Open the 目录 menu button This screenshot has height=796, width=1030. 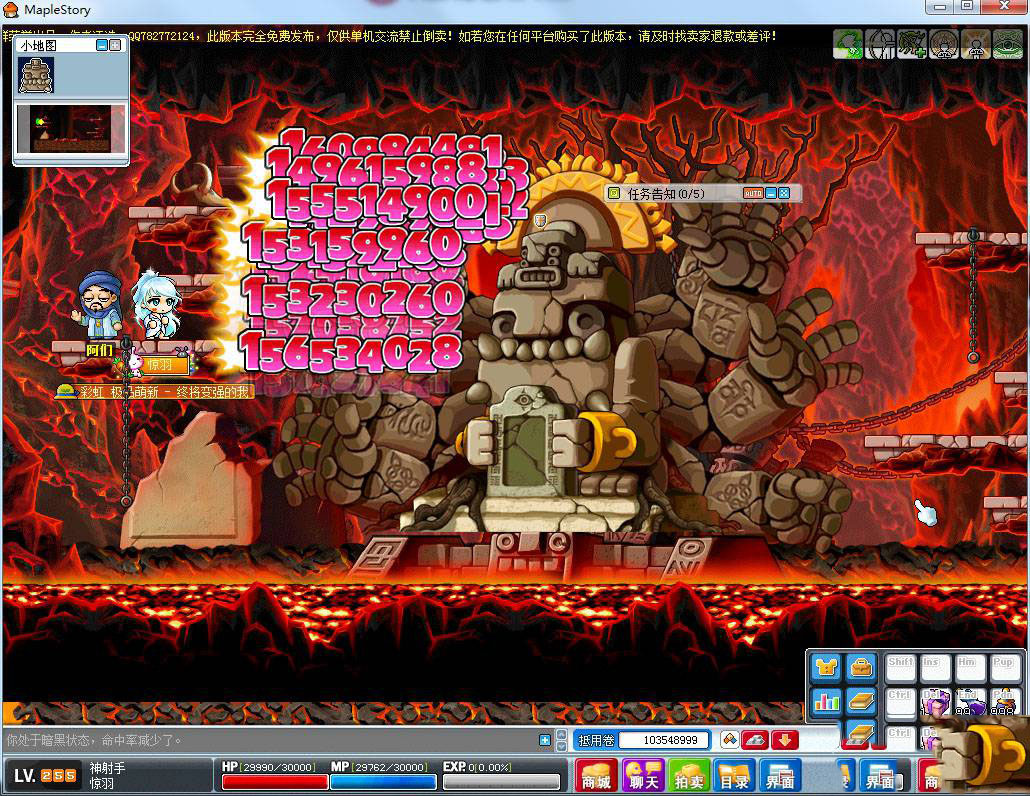[x=734, y=776]
